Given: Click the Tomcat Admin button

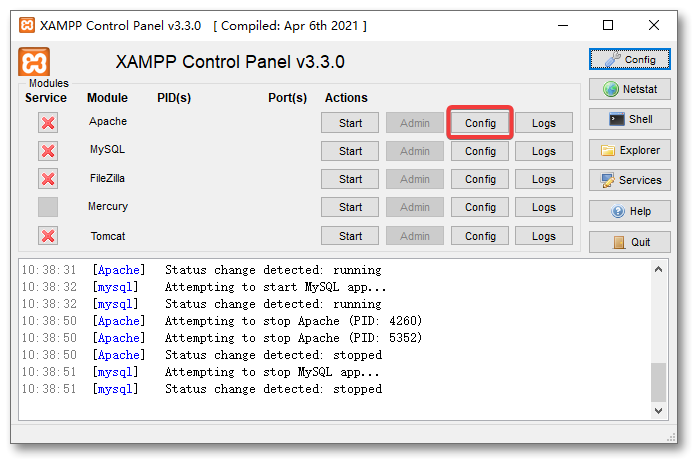Looking at the screenshot, I should click(415, 236).
